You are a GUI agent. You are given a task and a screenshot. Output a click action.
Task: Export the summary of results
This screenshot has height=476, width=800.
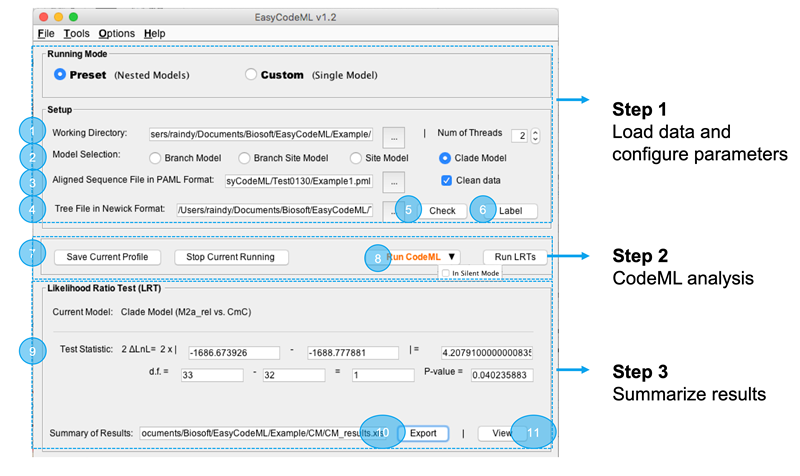coord(423,433)
